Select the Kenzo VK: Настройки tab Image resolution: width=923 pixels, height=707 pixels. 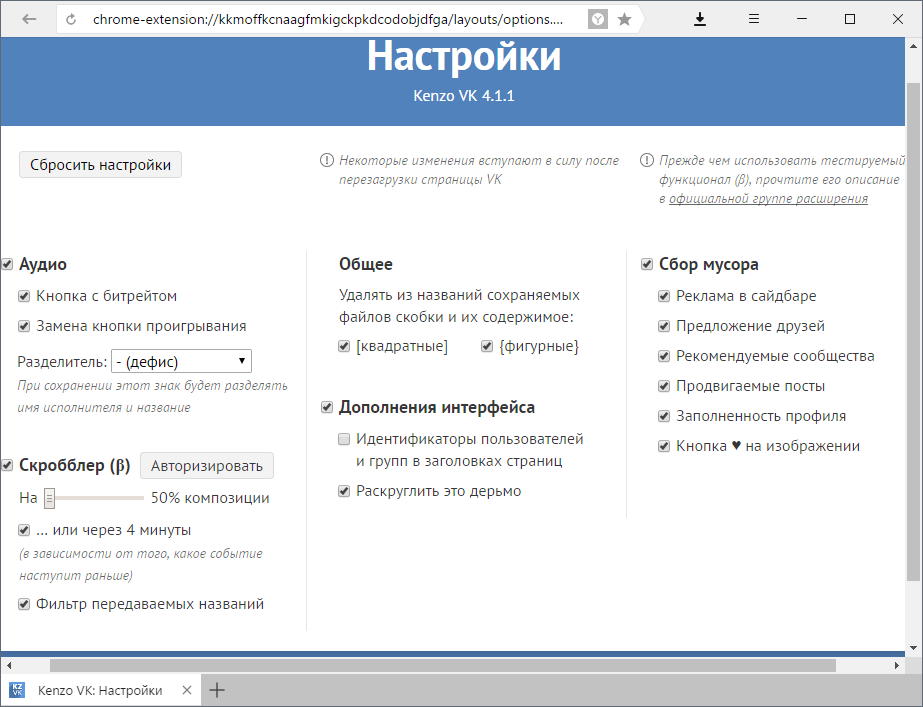99,690
